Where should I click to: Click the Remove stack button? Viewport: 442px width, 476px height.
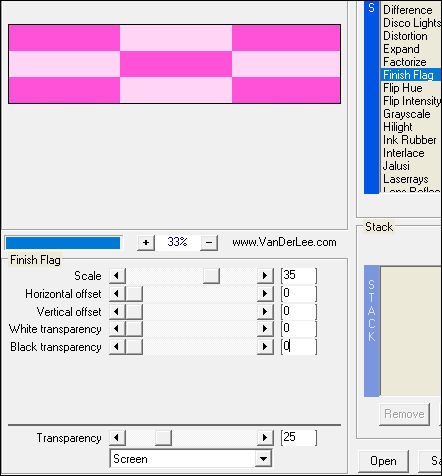(x=404, y=414)
